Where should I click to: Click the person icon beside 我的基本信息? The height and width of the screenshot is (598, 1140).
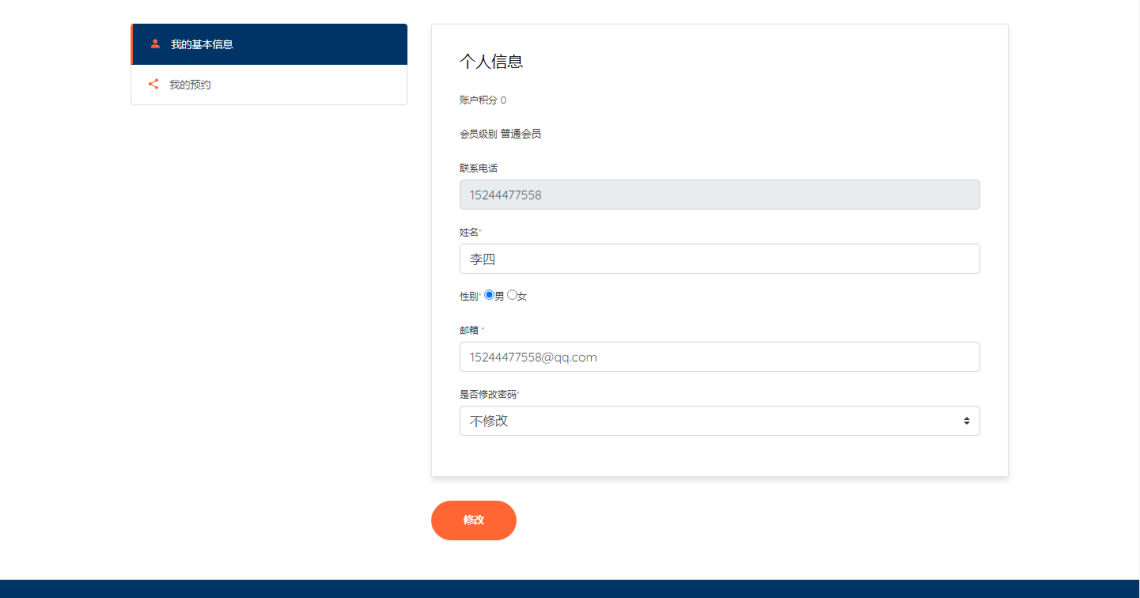(x=153, y=43)
